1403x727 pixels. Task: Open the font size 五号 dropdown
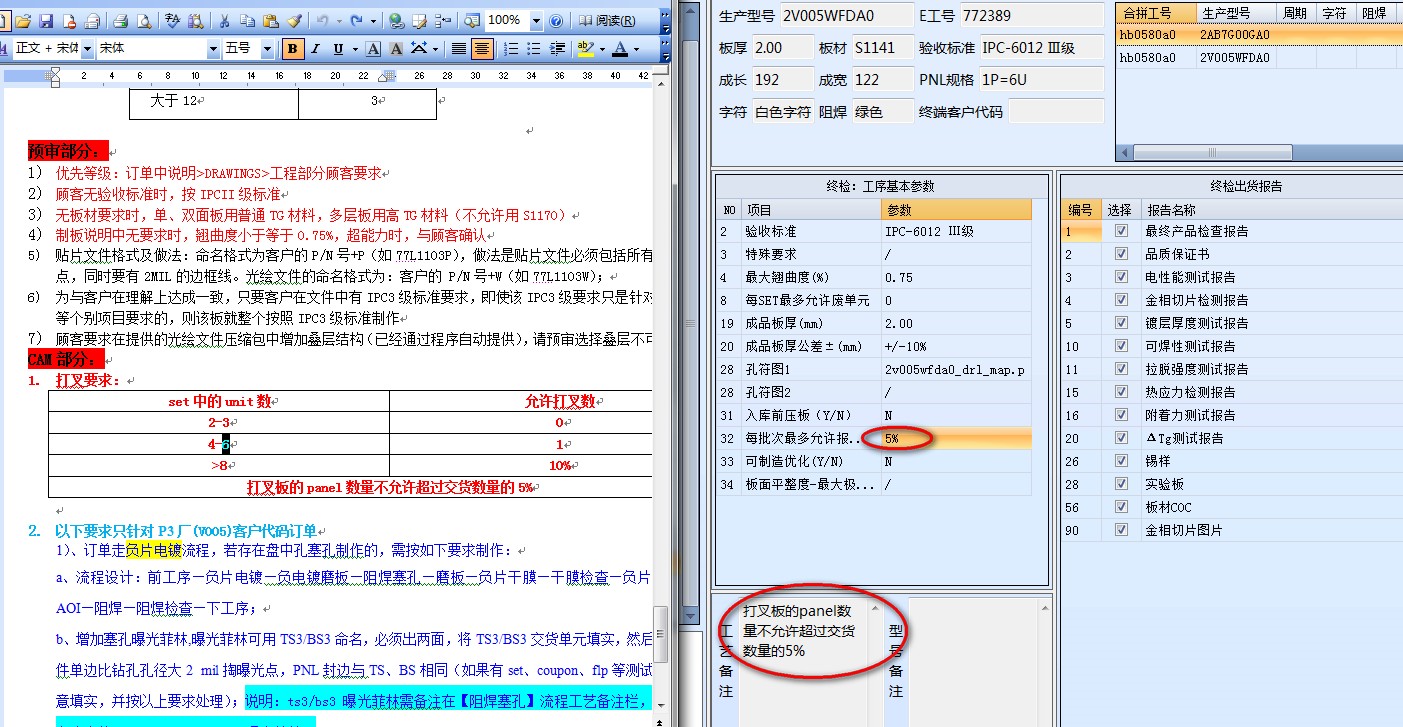click(267, 49)
